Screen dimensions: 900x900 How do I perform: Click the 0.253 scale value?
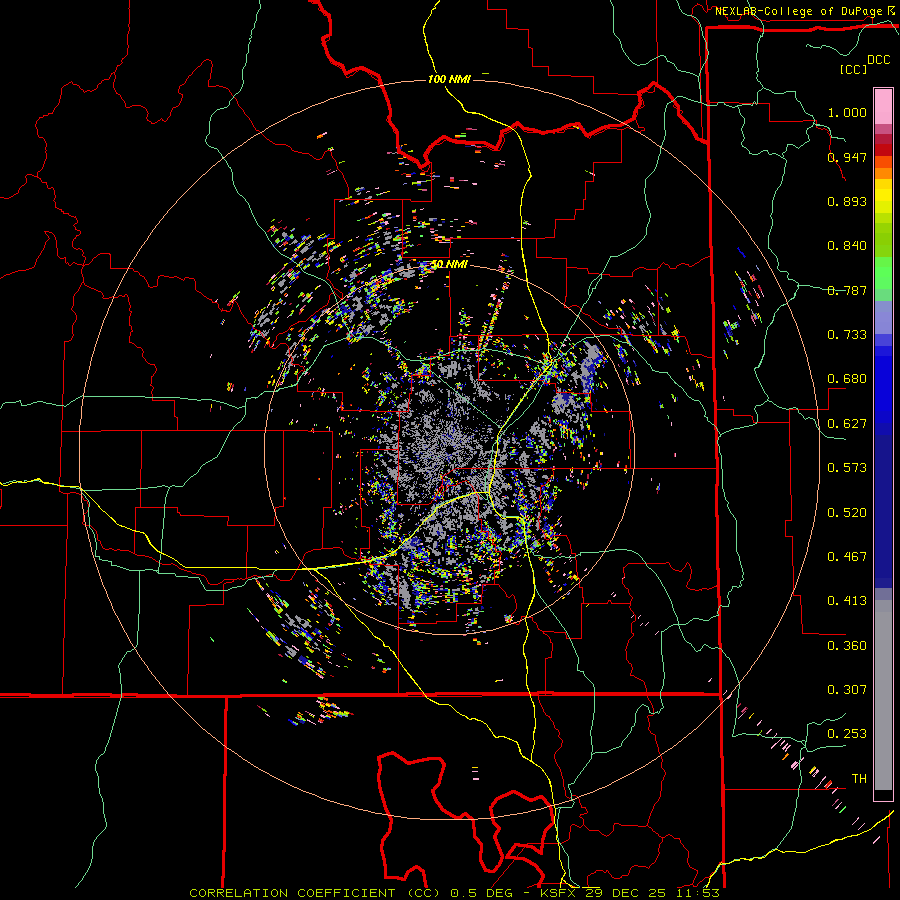click(x=847, y=734)
